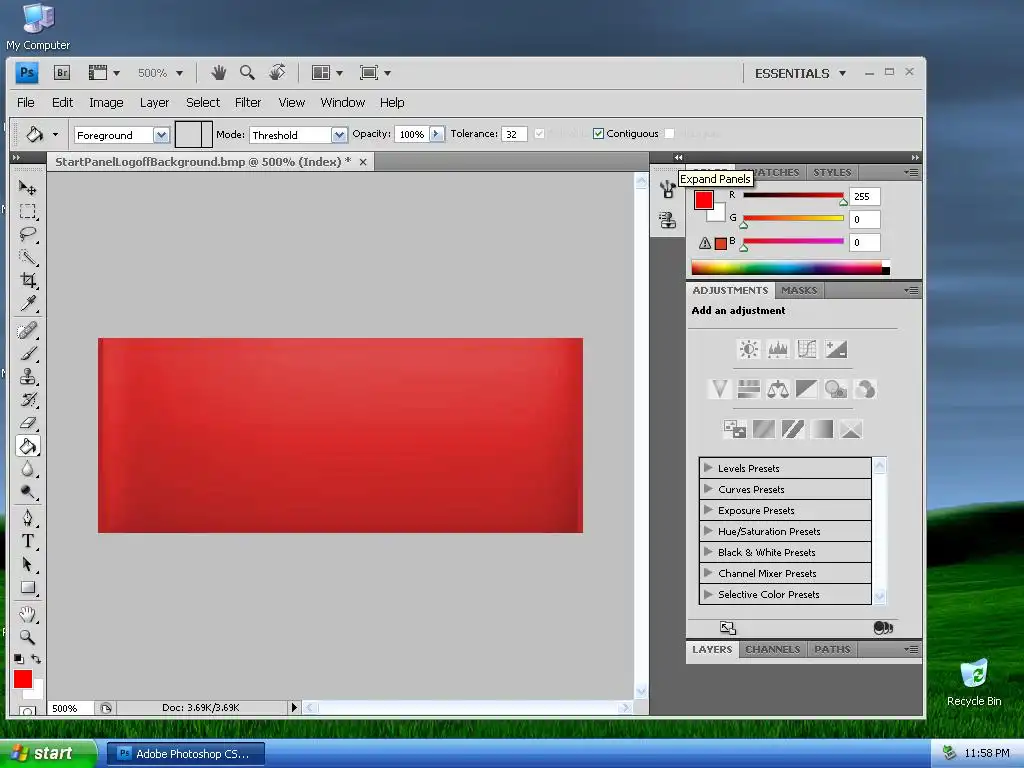The image size is (1024, 768).
Task: Click the Tolerance input field
Action: click(x=514, y=134)
